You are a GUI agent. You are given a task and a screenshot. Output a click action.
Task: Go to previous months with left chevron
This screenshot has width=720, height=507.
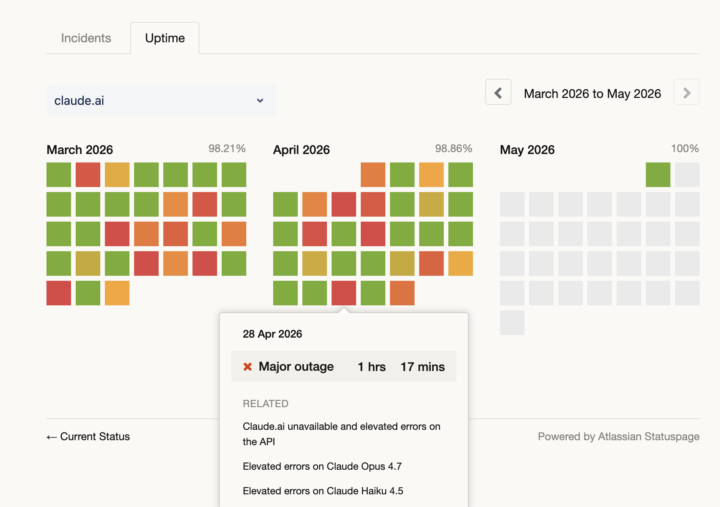[x=498, y=93]
